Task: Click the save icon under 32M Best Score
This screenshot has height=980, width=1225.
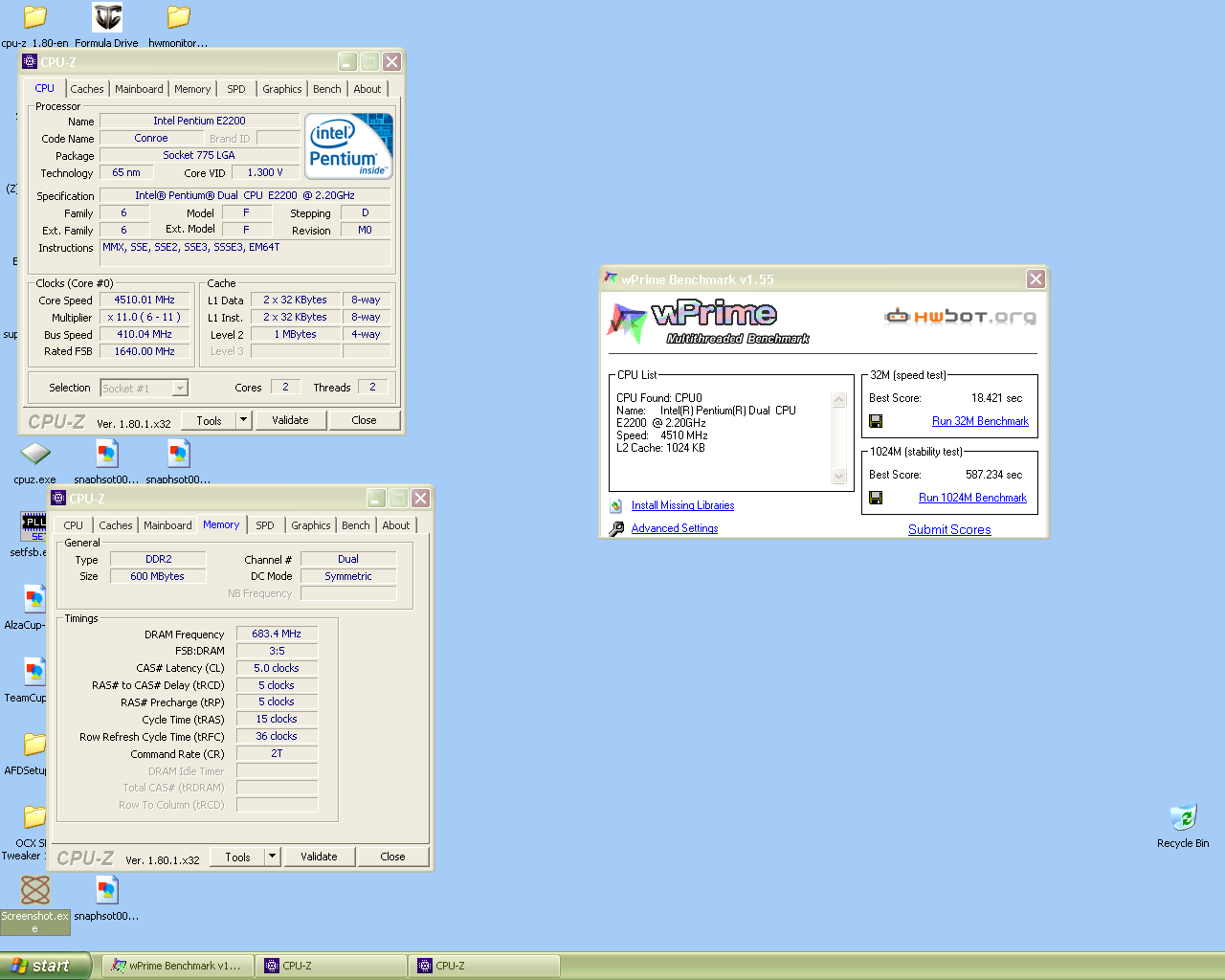Action: tap(876, 421)
